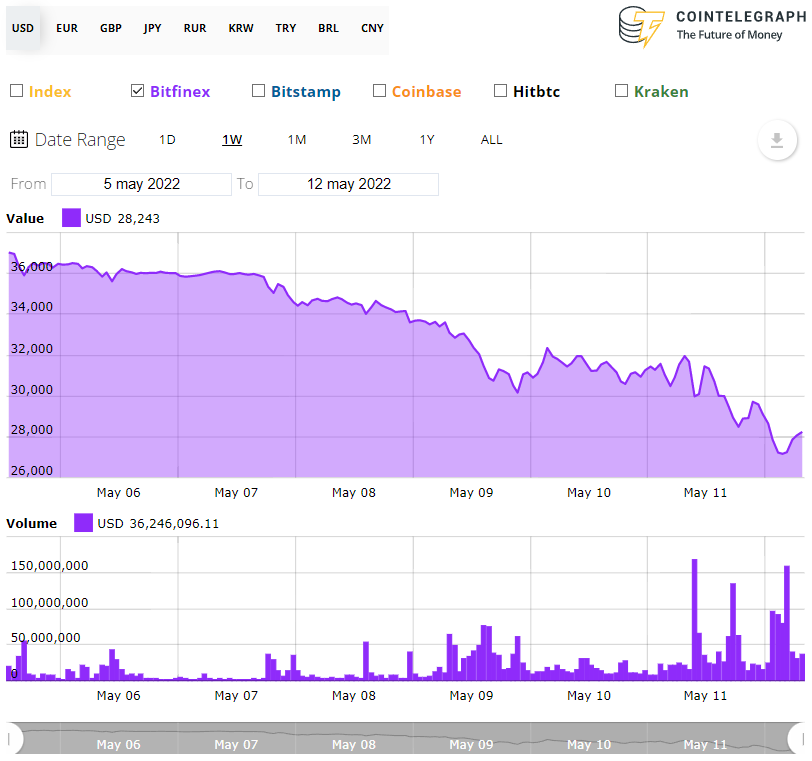Click the calendar Date Range icon
Image resolution: width=812 pixels, height=761 pixels.
[19, 139]
